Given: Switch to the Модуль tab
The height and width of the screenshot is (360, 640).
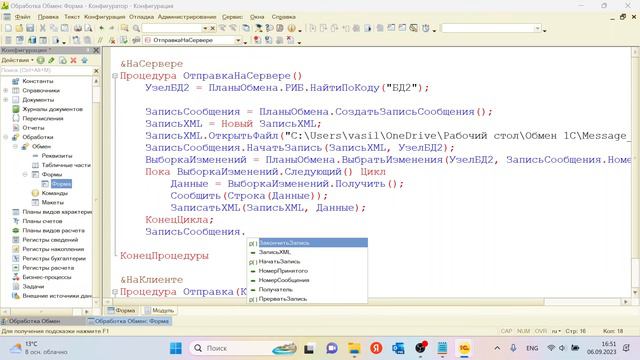Looking at the screenshot, I should pyautogui.click(x=159, y=310).
